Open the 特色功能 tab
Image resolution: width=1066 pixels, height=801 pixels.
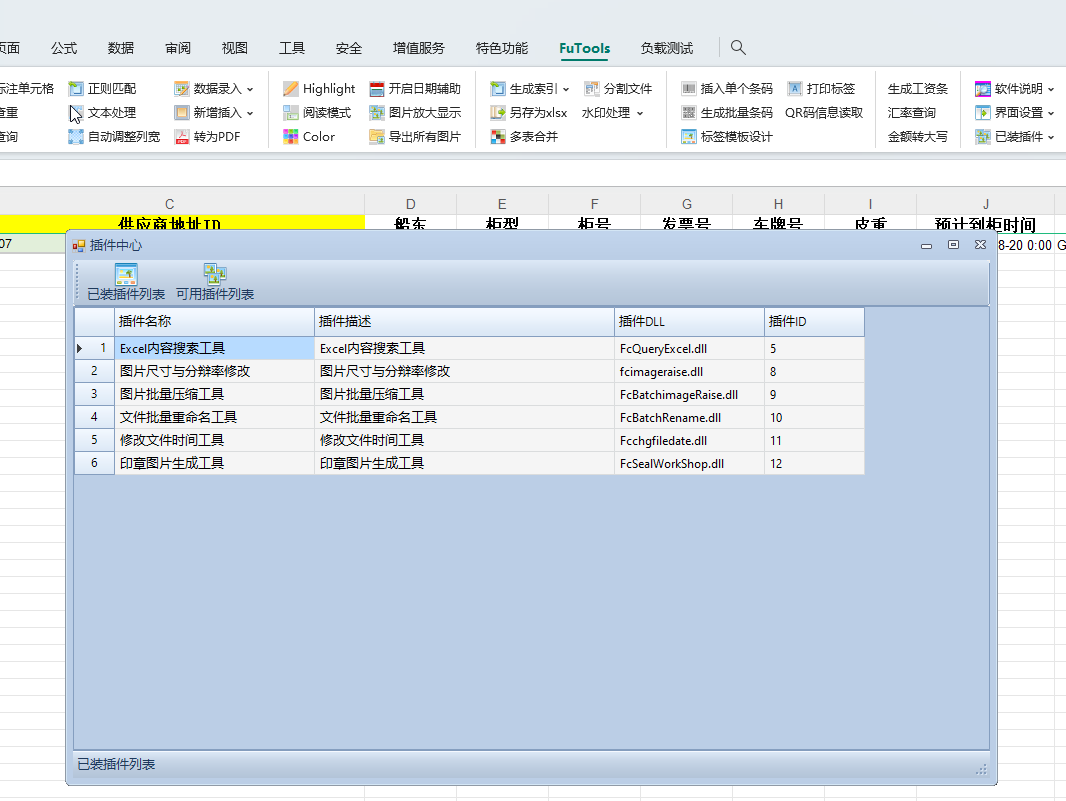pos(502,48)
